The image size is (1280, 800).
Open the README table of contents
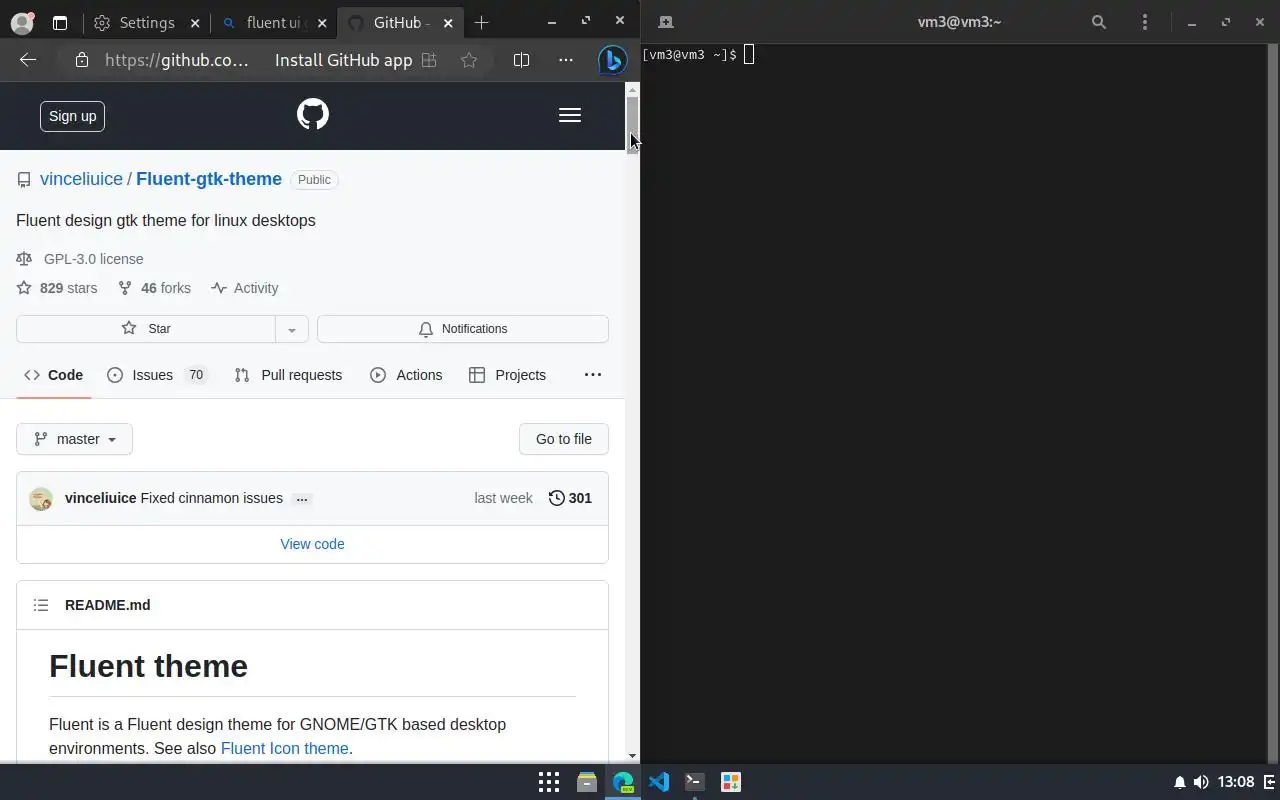coord(41,605)
